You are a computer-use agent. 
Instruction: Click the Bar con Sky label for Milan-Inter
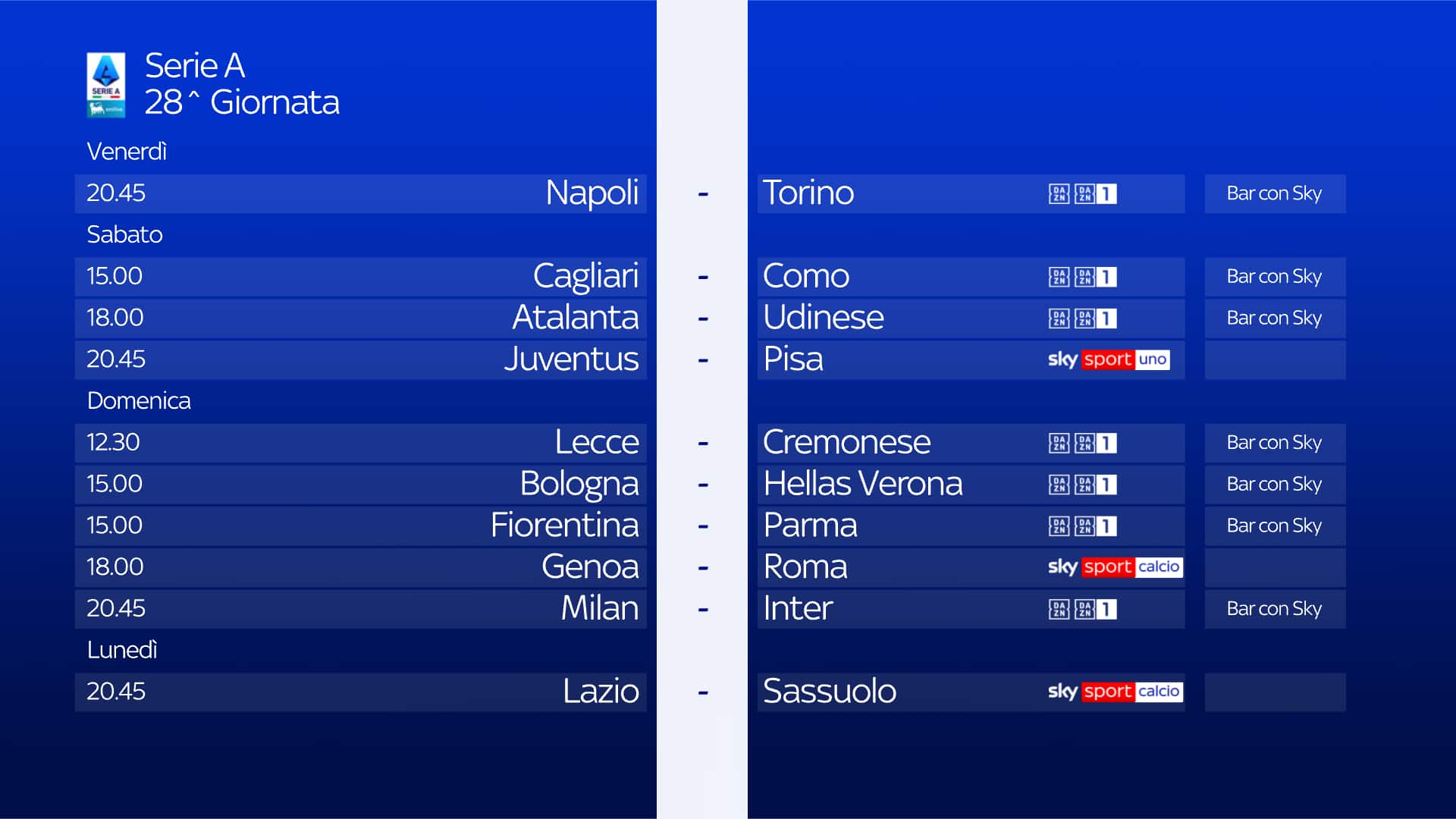click(1274, 609)
